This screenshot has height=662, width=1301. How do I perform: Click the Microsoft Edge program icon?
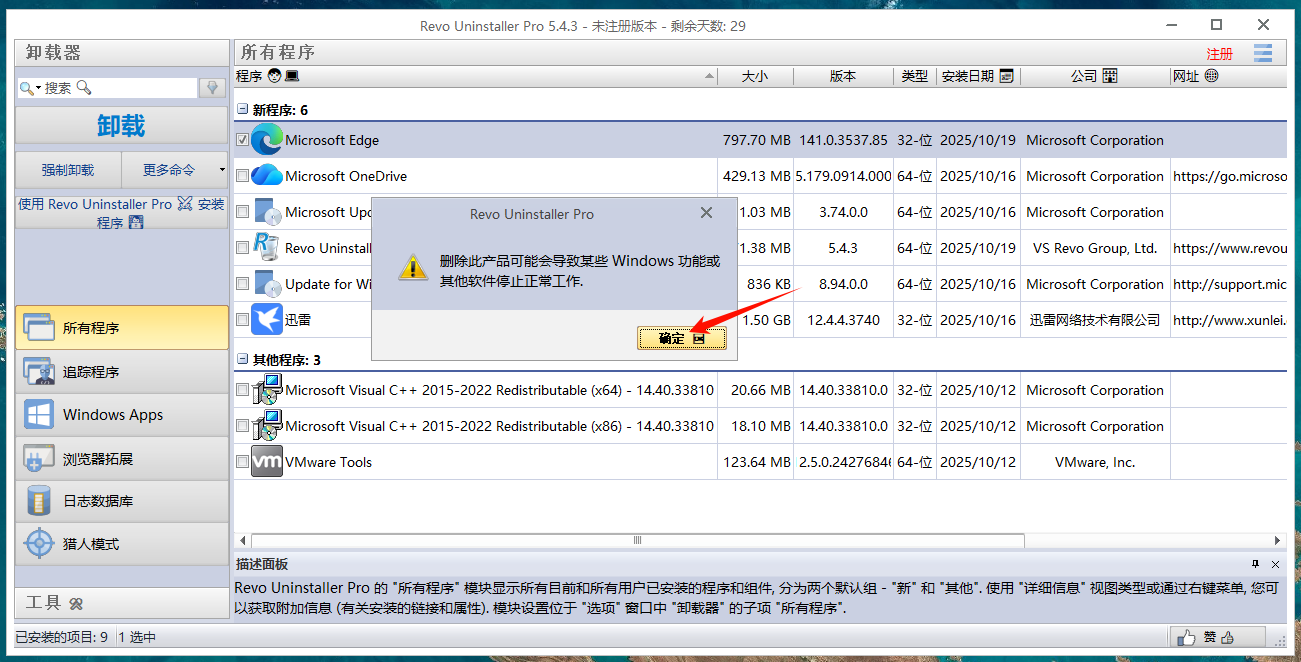pos(267,140)
